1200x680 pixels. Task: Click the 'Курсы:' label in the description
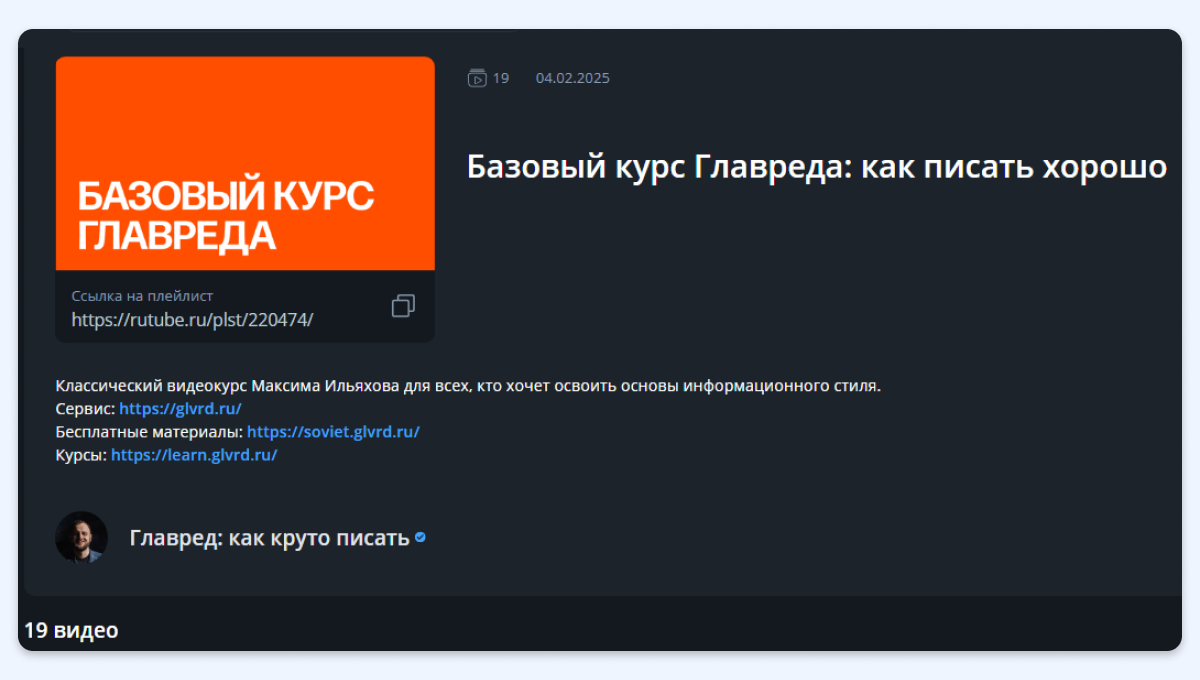pos(81,454)
